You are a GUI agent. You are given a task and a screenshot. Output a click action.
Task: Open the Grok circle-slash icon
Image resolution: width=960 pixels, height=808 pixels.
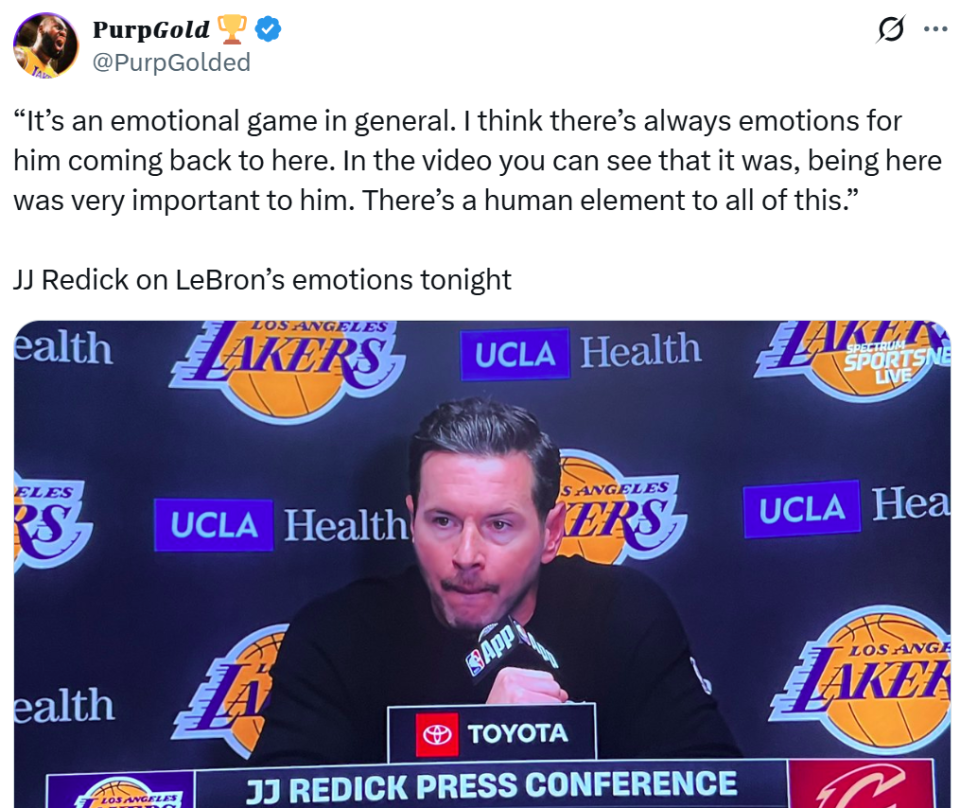[890, 30]
